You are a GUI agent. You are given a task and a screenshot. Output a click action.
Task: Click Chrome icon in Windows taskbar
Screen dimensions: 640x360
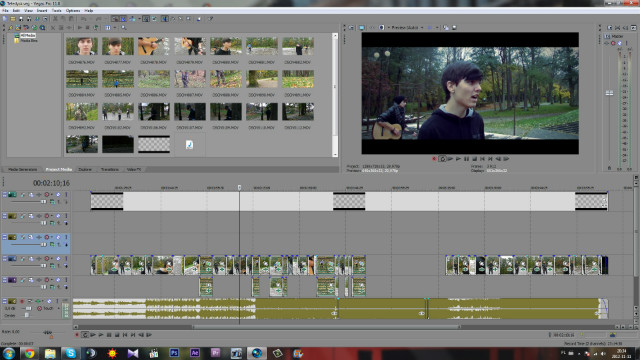coord(29,353)
